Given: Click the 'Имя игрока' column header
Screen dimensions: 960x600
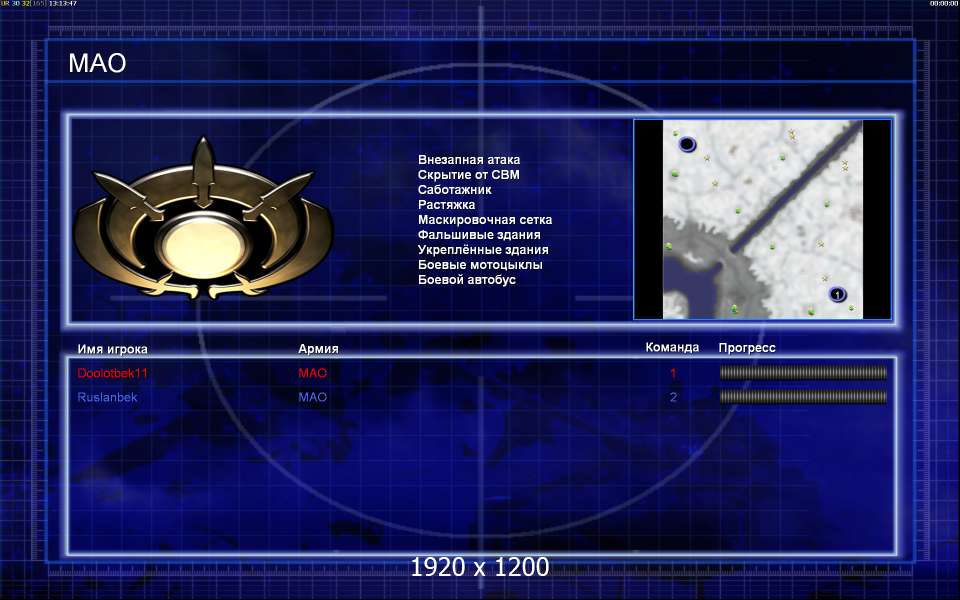Looking at the screenshot, I should pyautogui.click(x=112, y=349).
